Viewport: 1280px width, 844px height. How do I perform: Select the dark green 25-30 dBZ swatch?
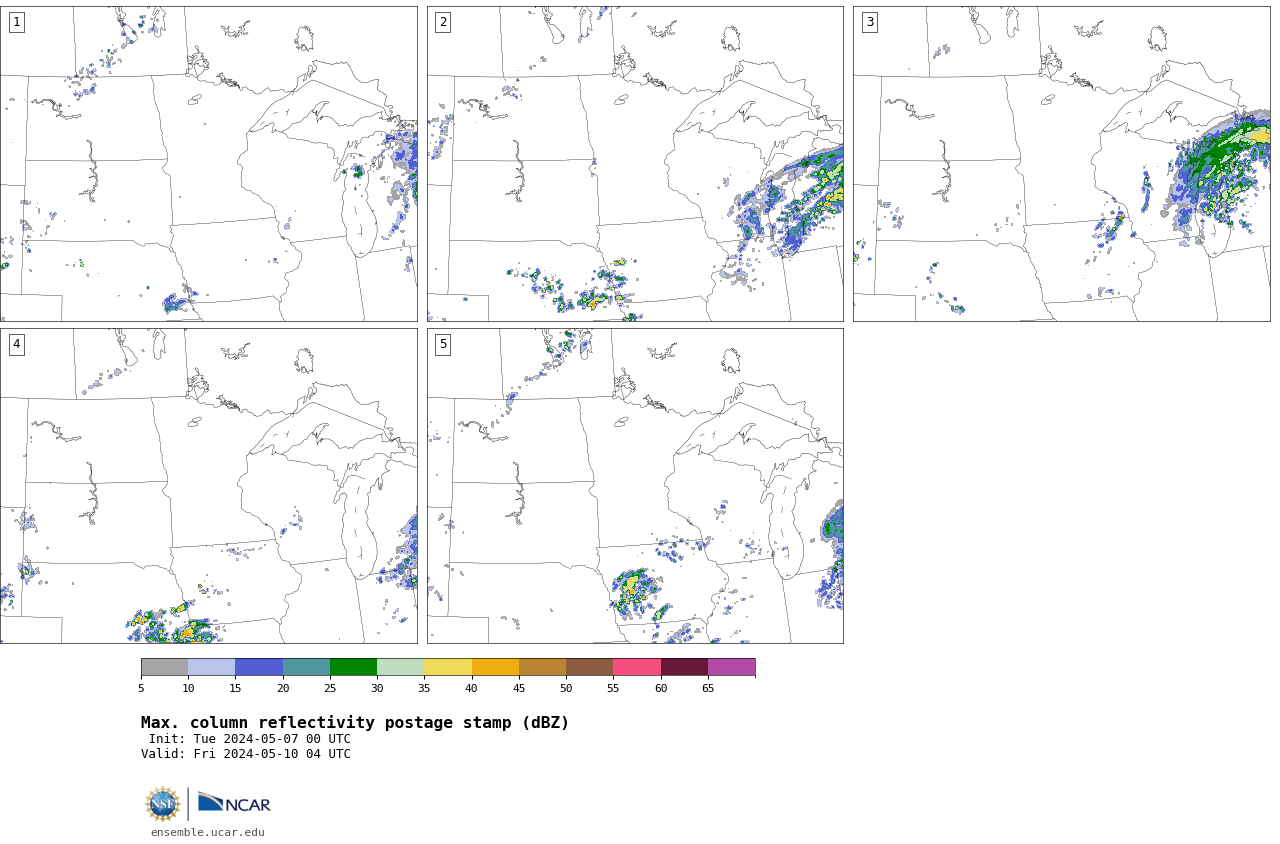tap(353, 667)
